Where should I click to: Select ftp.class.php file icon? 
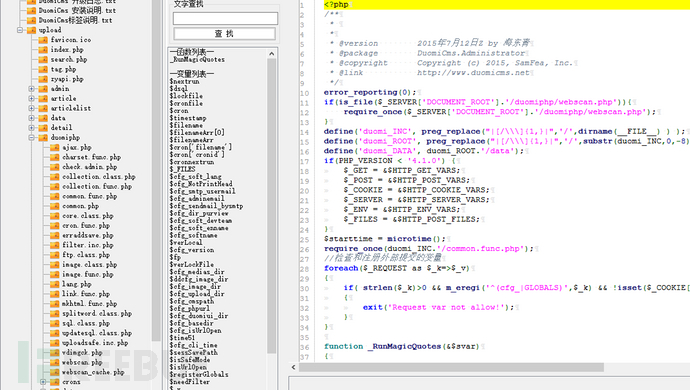click(x=55, y=254)
